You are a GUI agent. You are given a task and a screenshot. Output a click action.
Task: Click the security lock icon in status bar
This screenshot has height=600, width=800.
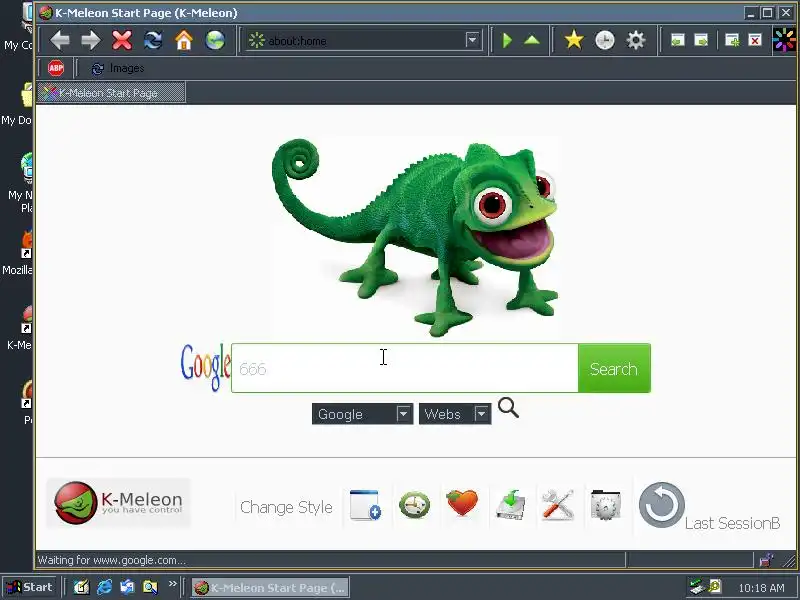(x=766, y=560)
